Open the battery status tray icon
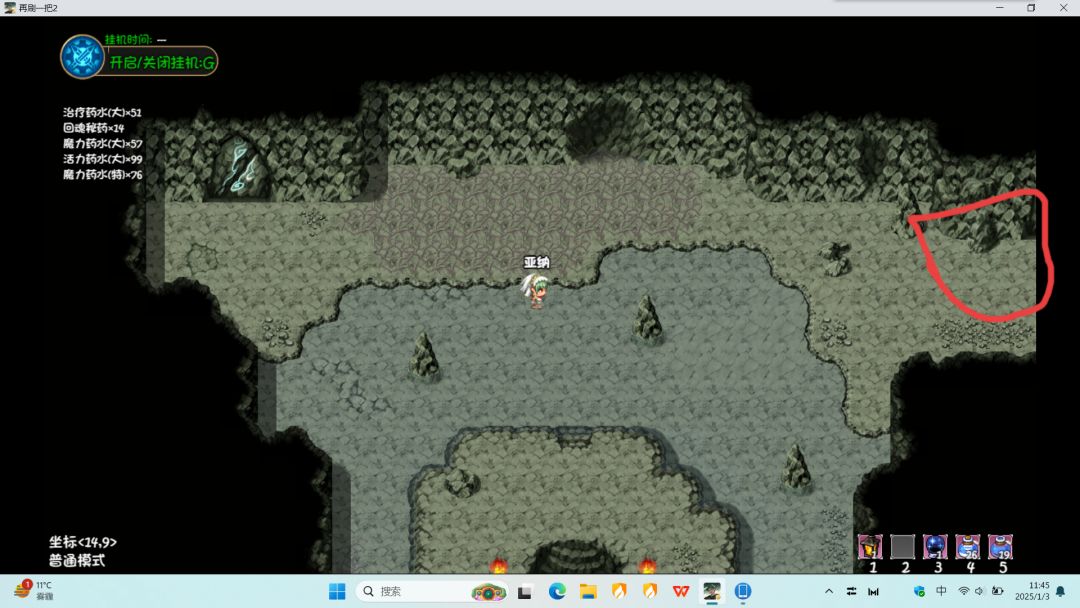The width and height of the screenshot is (1080, 608). 997,591
